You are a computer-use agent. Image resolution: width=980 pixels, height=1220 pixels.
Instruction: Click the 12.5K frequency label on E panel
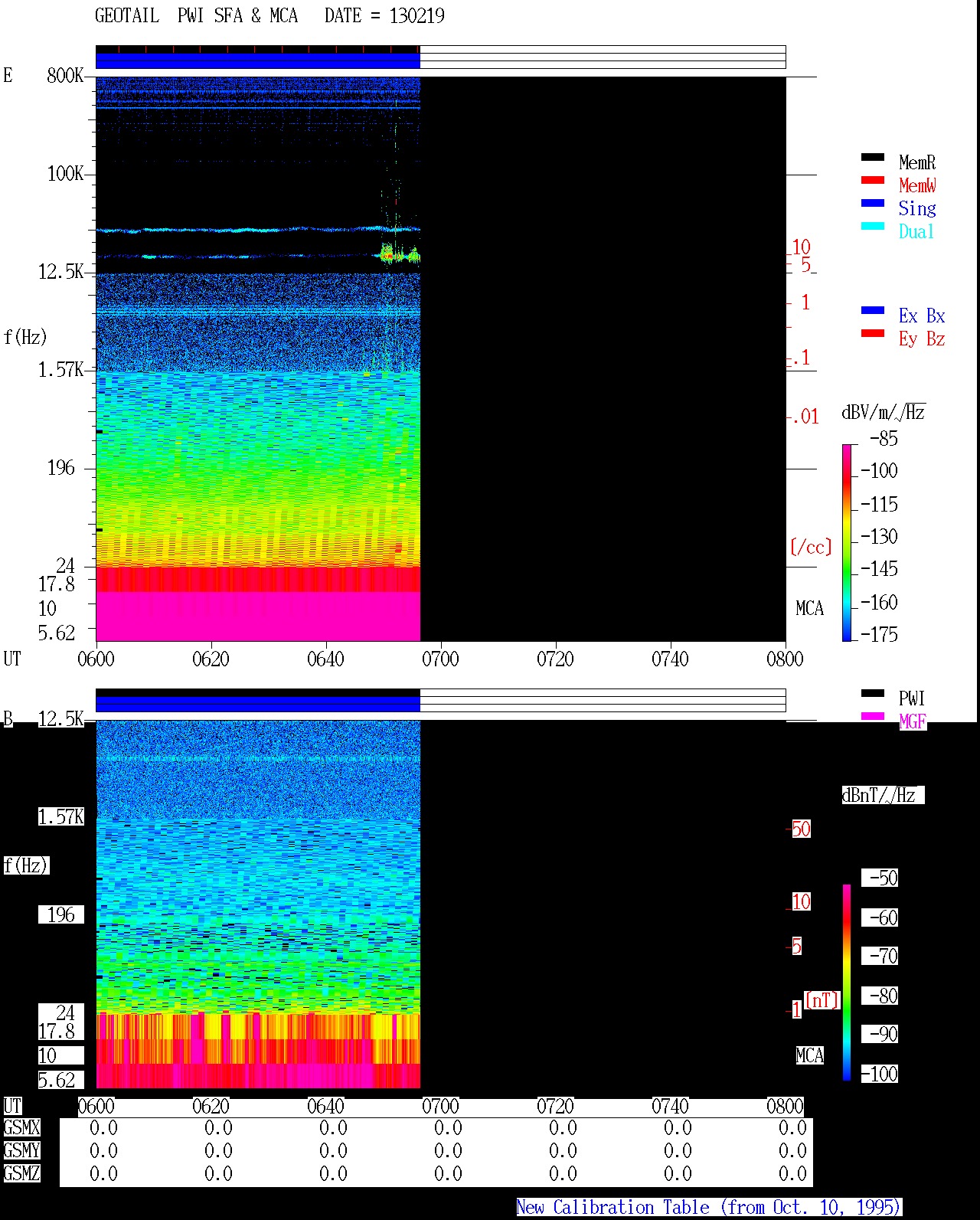click(61, 271)
